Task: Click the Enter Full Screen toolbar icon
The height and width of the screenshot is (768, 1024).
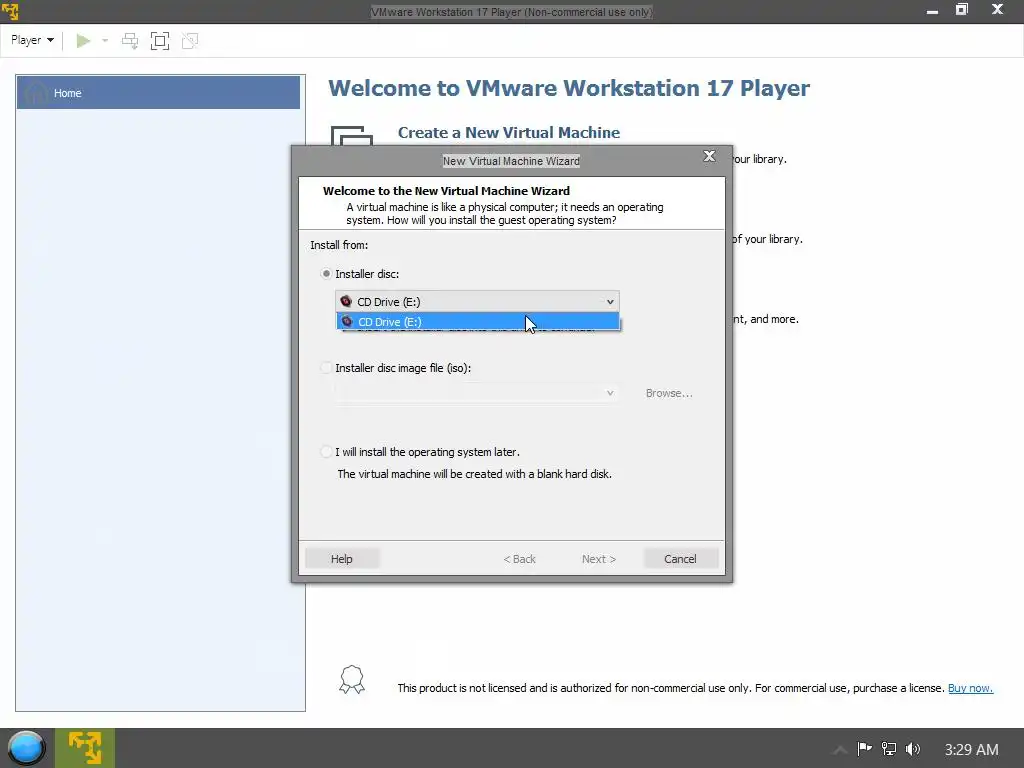Action: click(x=160, y=41)
